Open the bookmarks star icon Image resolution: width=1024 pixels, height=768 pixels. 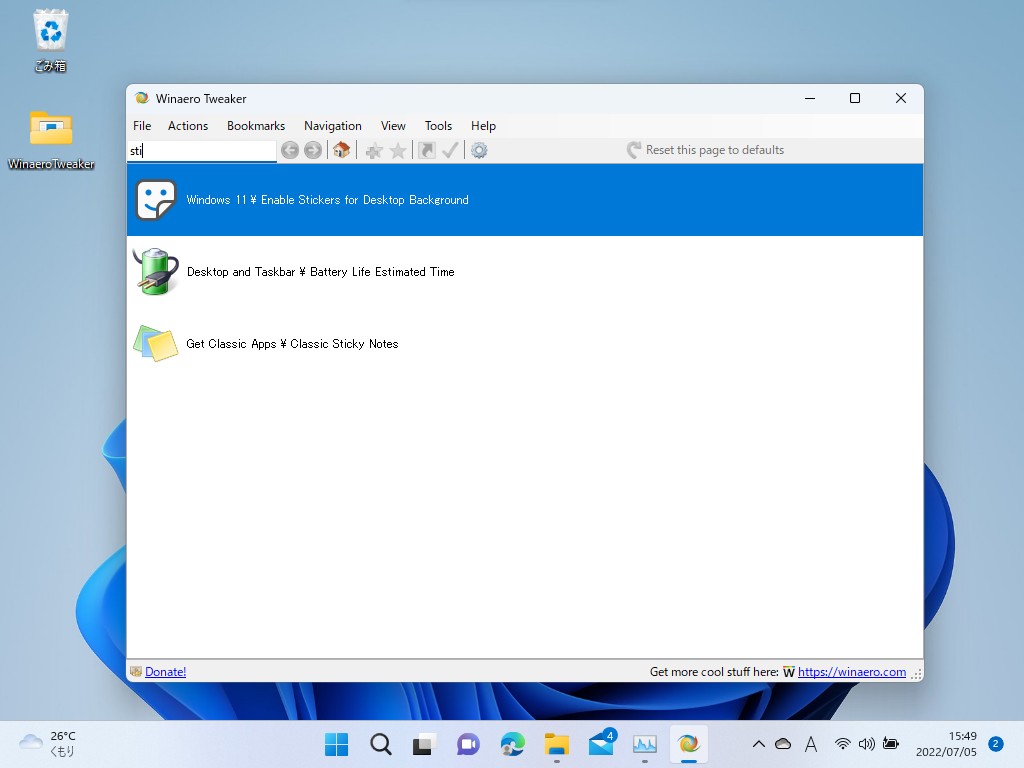click(398, 151)
